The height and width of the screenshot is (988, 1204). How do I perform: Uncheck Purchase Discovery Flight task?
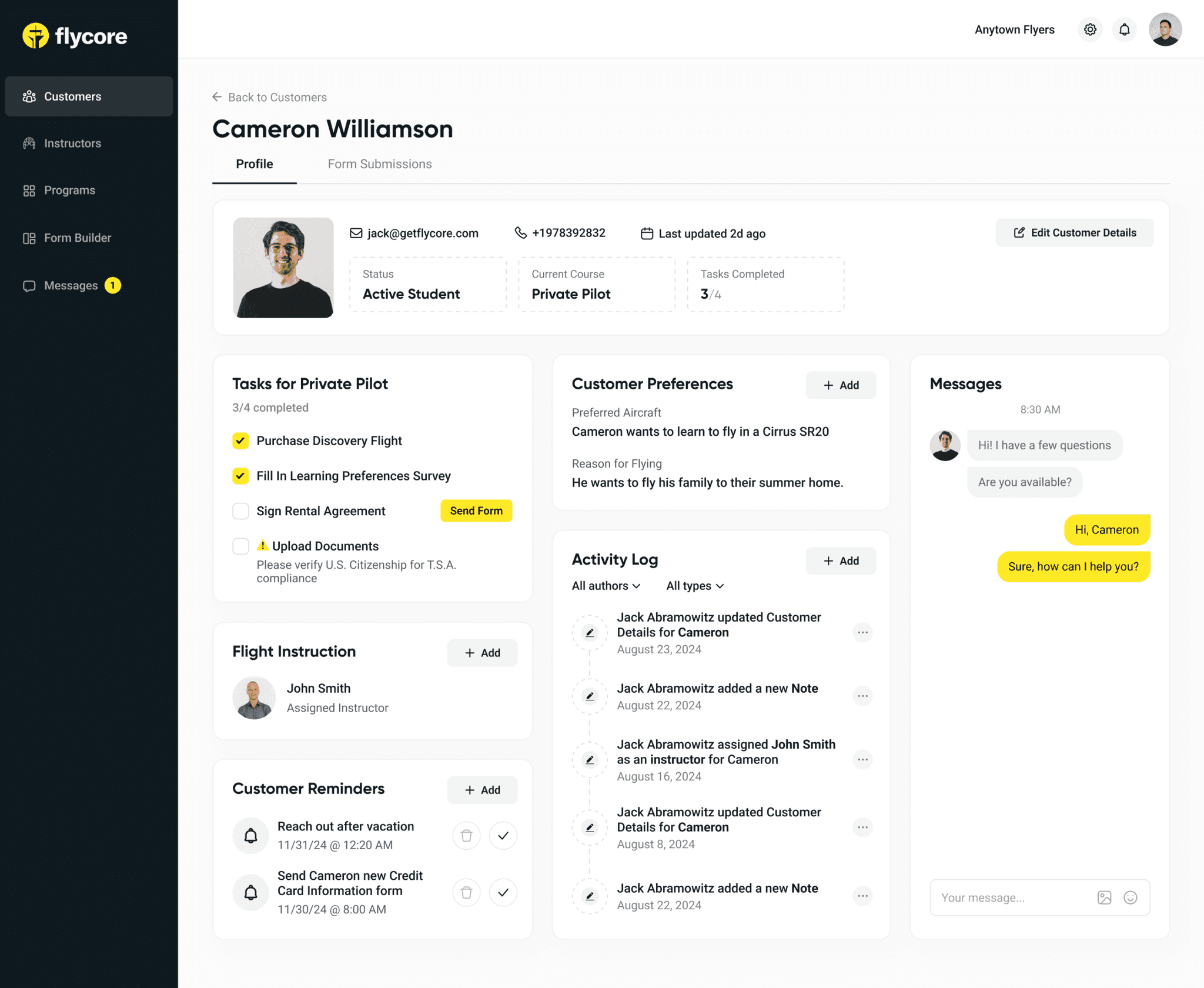(240, 440)
